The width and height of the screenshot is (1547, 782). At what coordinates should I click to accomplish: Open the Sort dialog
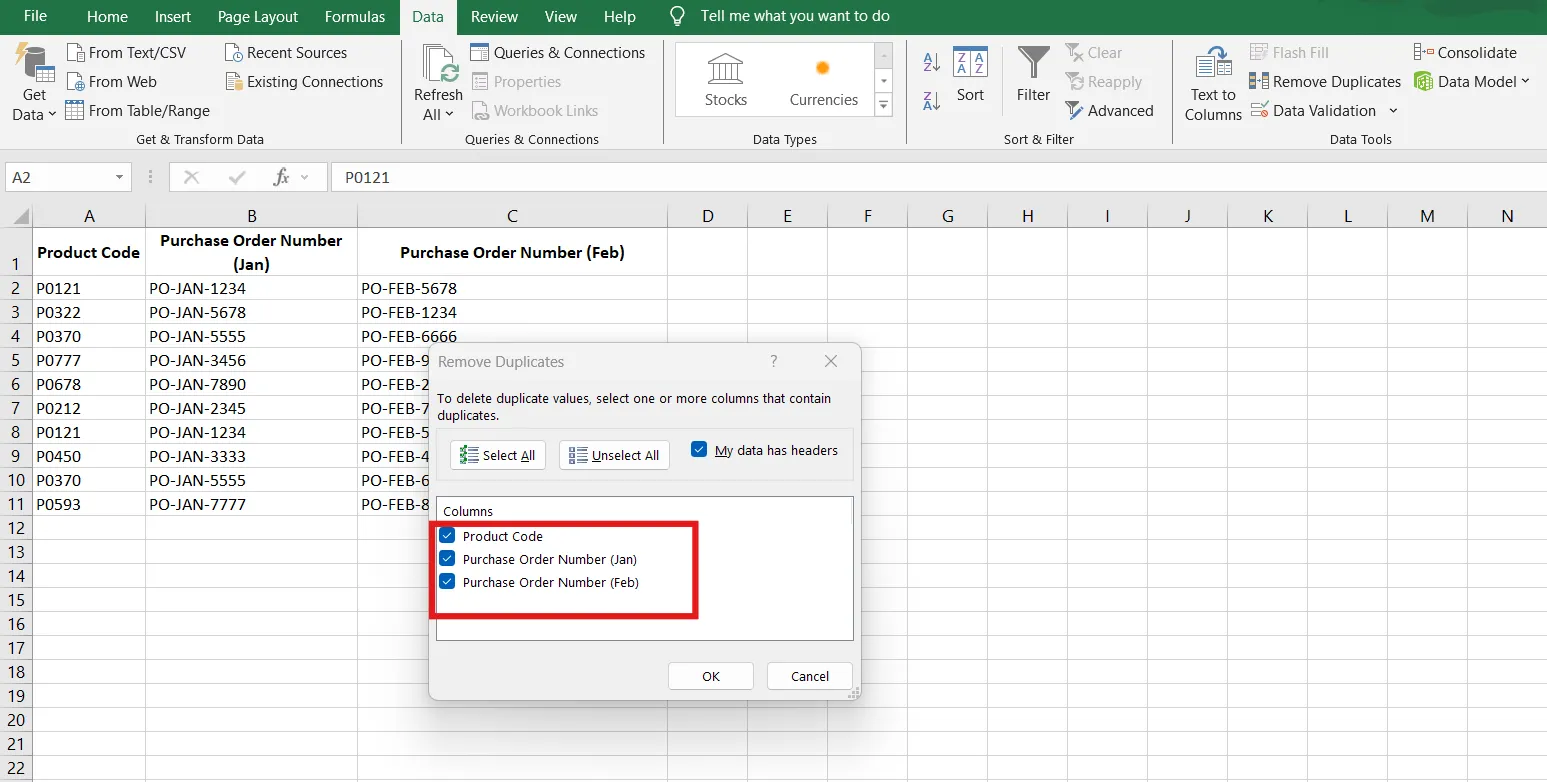pos(970,75)
